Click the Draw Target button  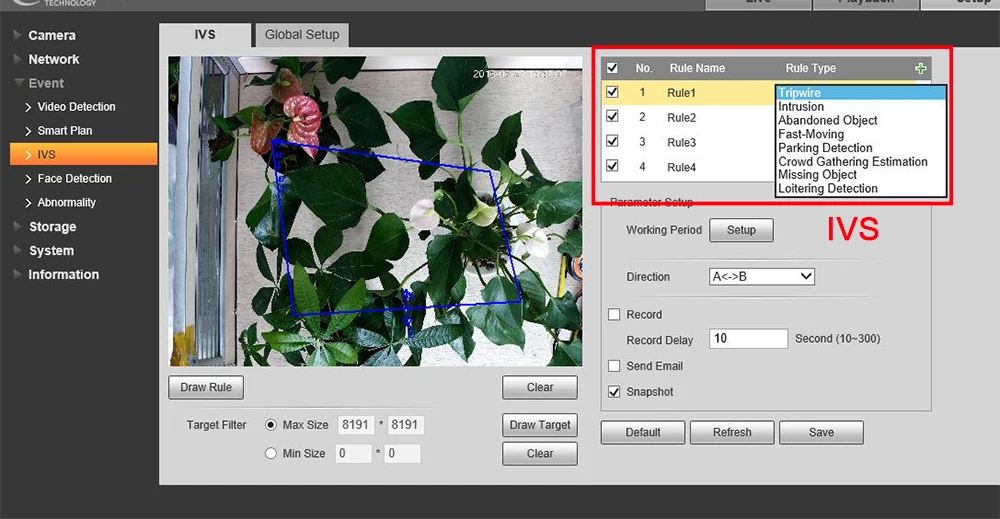[x=540, y=425]
